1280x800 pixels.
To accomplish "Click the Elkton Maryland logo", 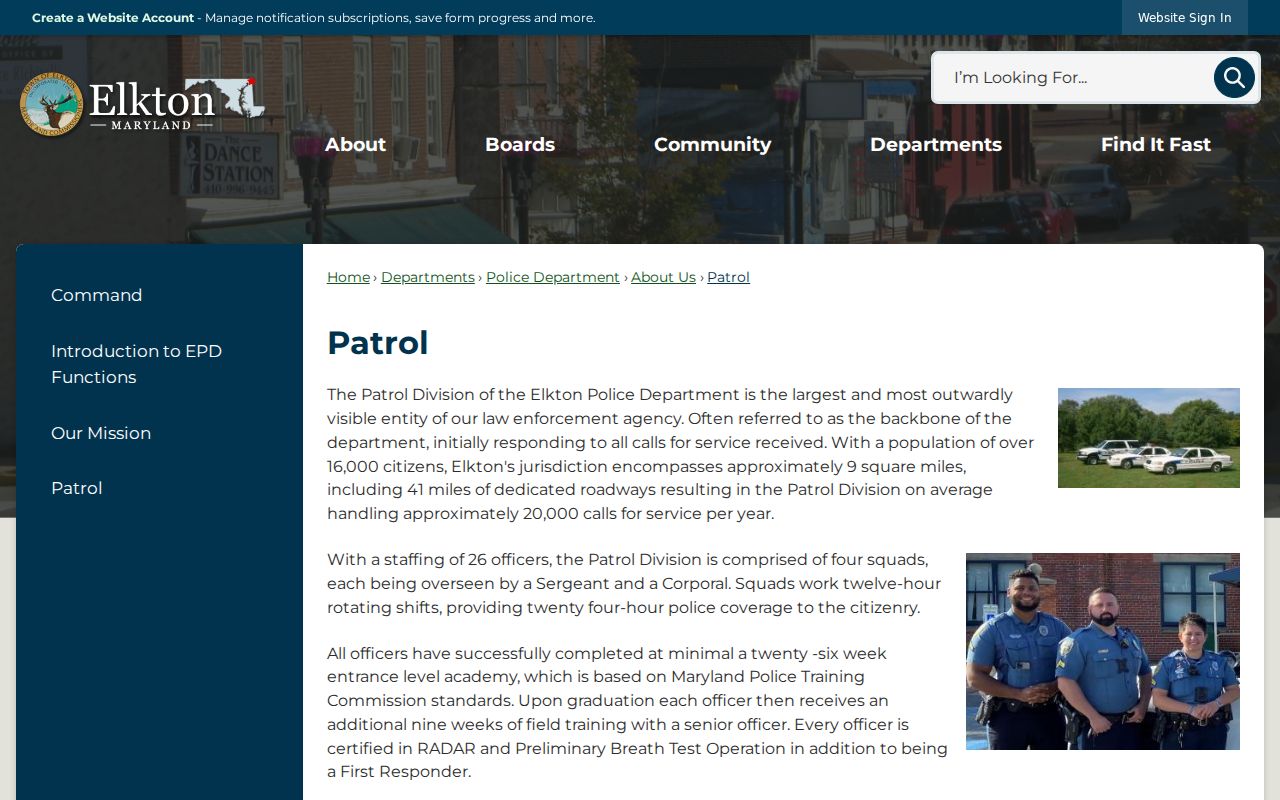I will [142, 104].
